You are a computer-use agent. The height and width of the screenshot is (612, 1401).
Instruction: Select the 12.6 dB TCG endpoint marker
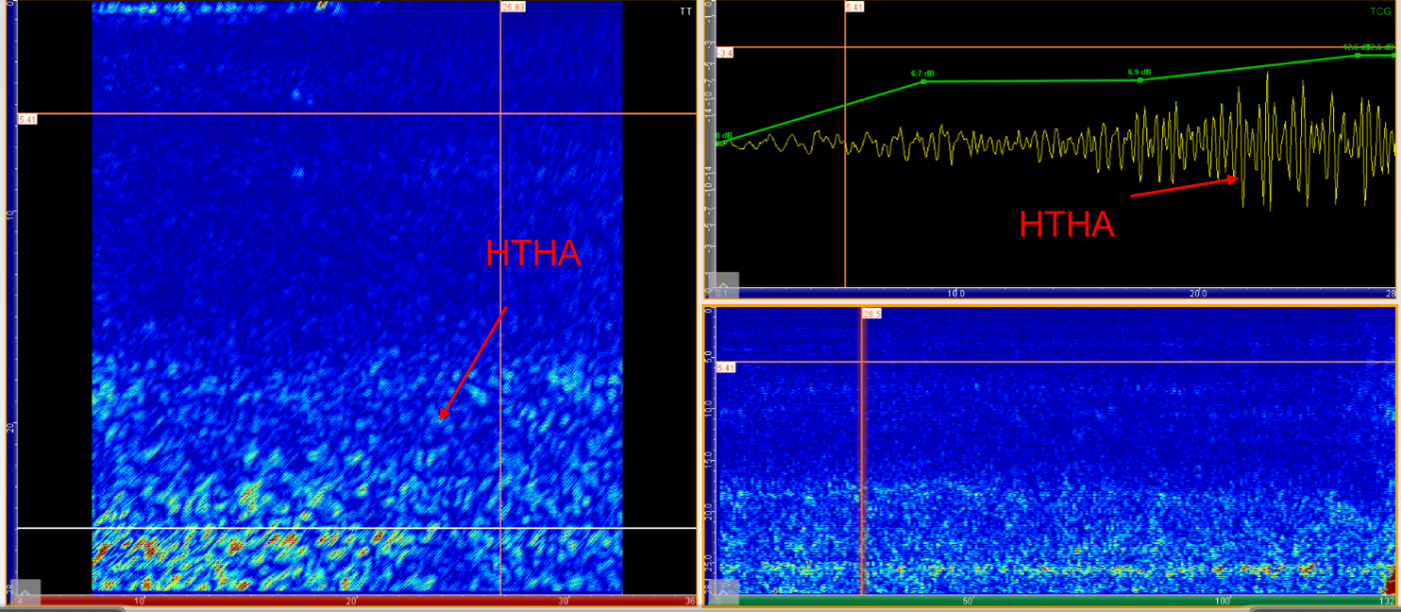1357,57
